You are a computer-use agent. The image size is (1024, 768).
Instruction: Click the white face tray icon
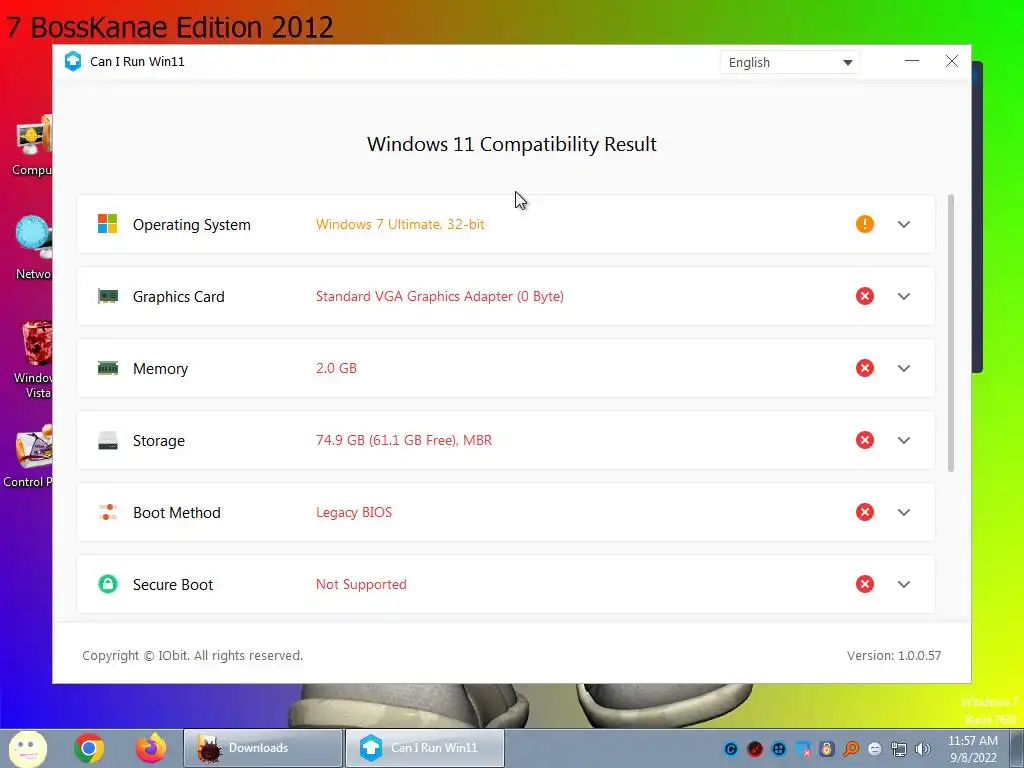pyautogui.click(x=875, y=749)
